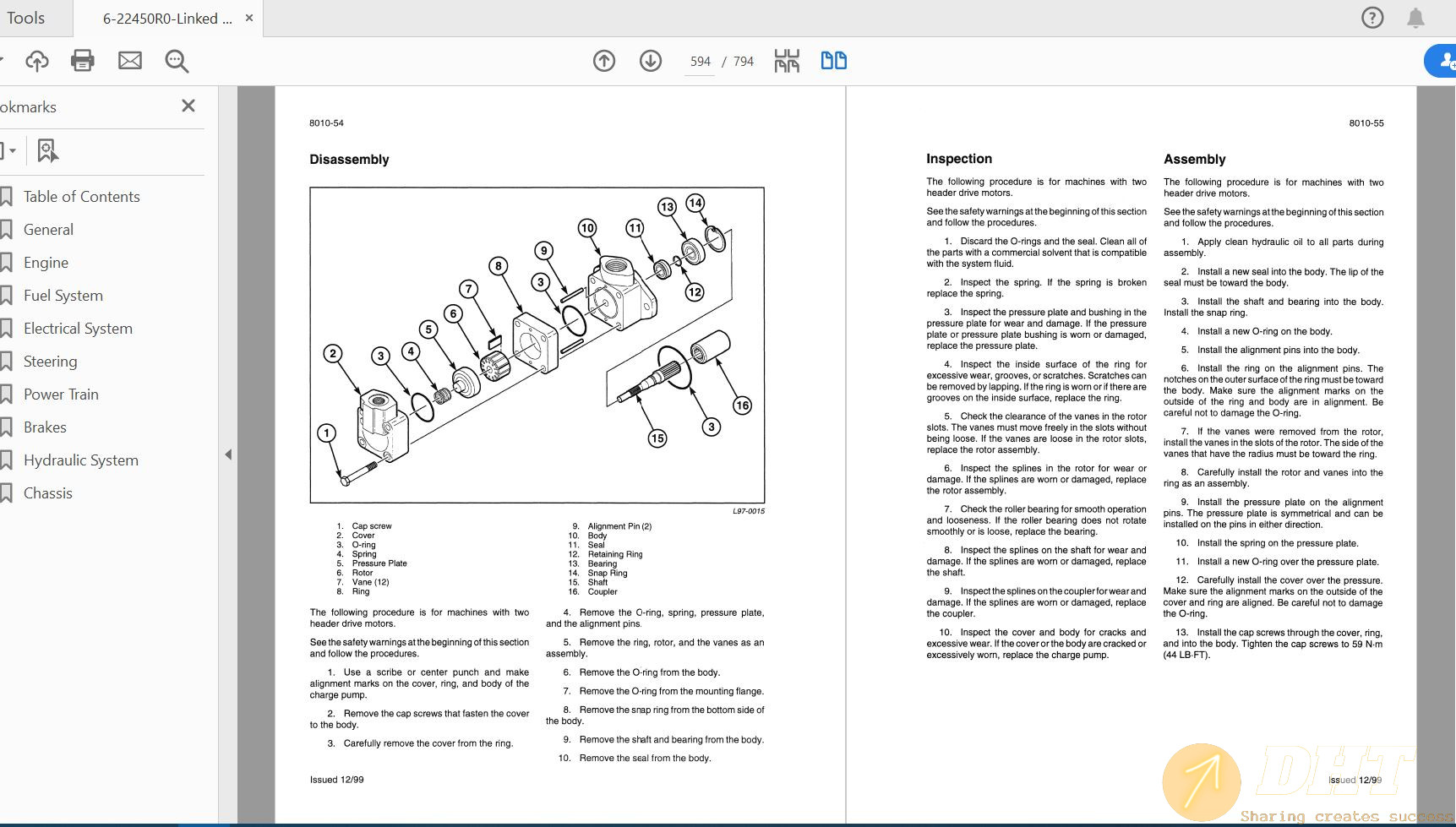
Task: Open the find text magnifier tool
Action: point(177,61)
